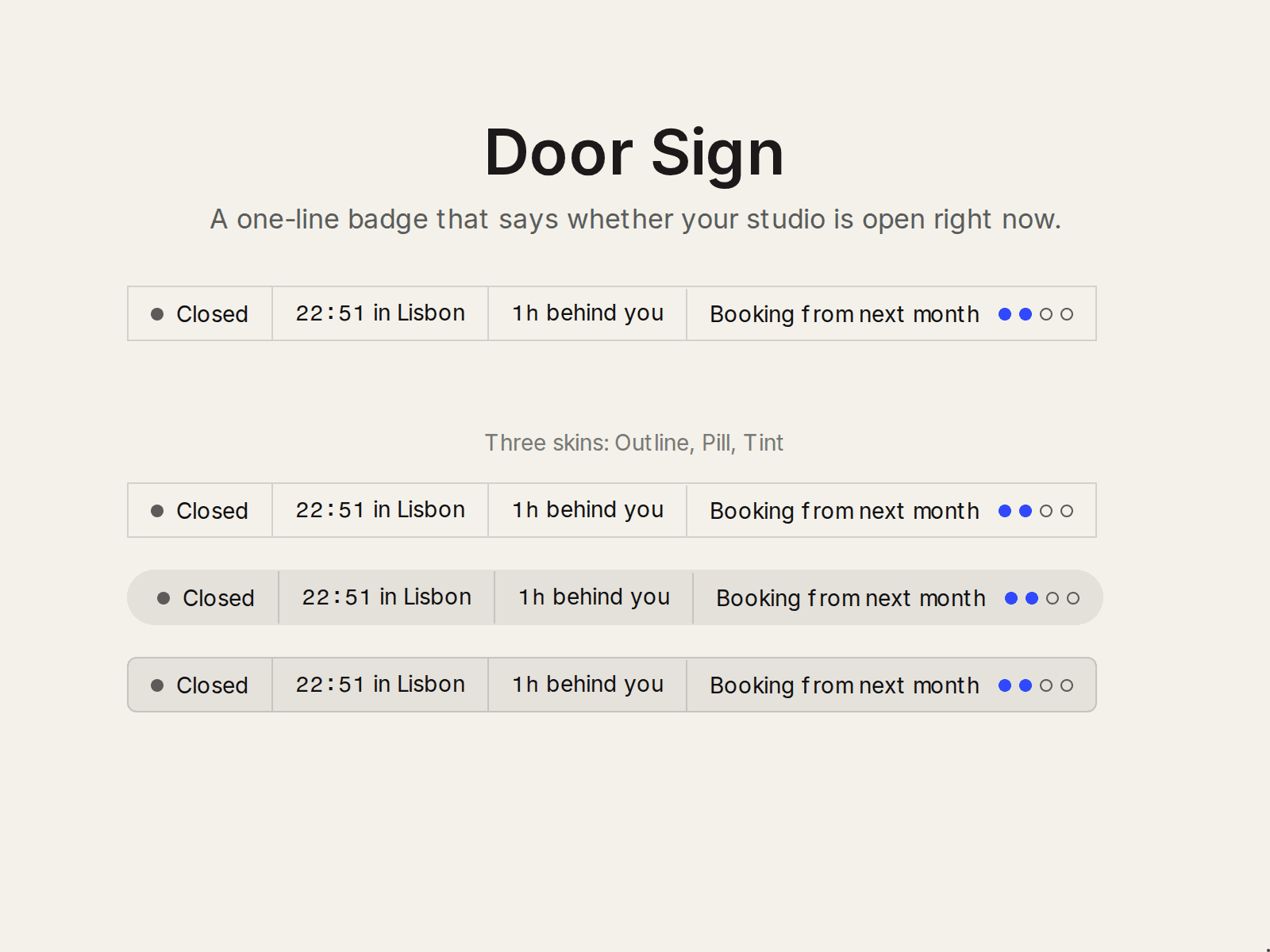1270x952 pixels.
Task: Click "Booking from next month" in the badge under the subtitle
Action: 845,314
